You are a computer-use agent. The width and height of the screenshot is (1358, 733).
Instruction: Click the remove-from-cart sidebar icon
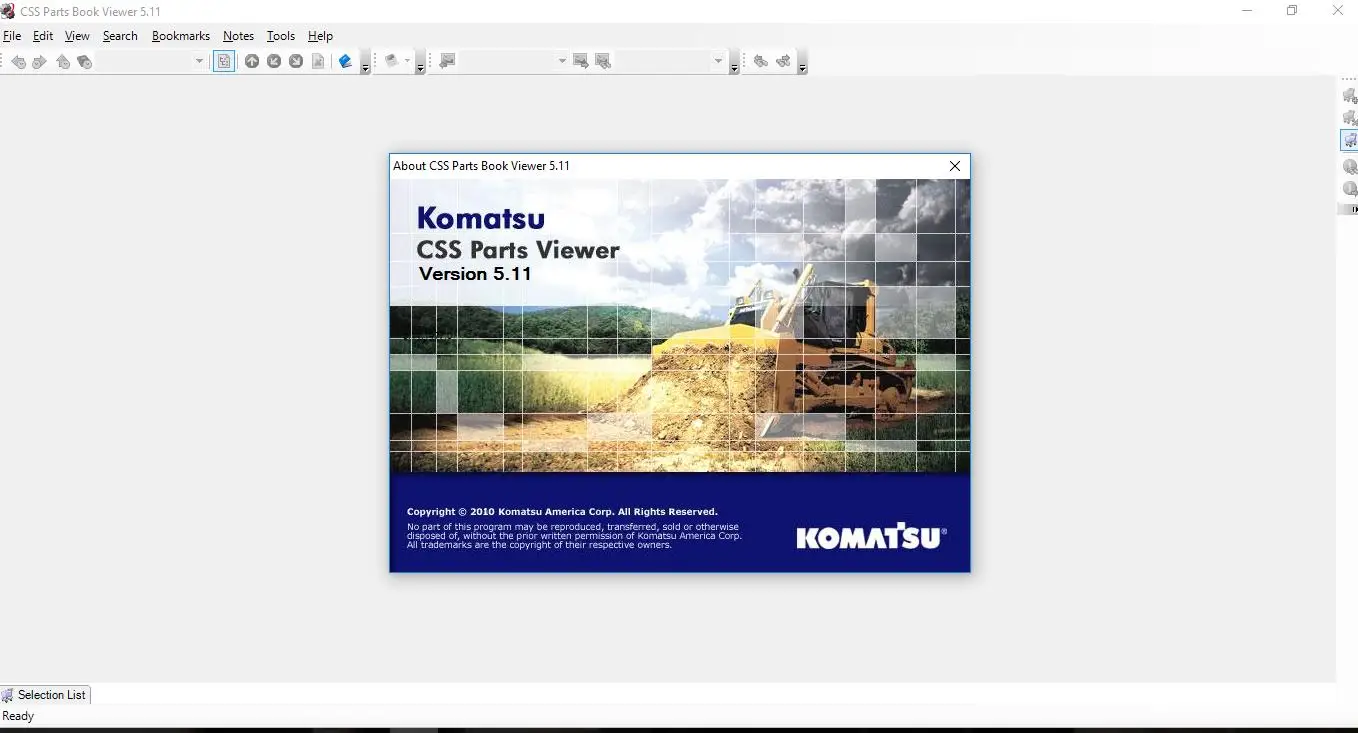click(x=1349, y=118)
